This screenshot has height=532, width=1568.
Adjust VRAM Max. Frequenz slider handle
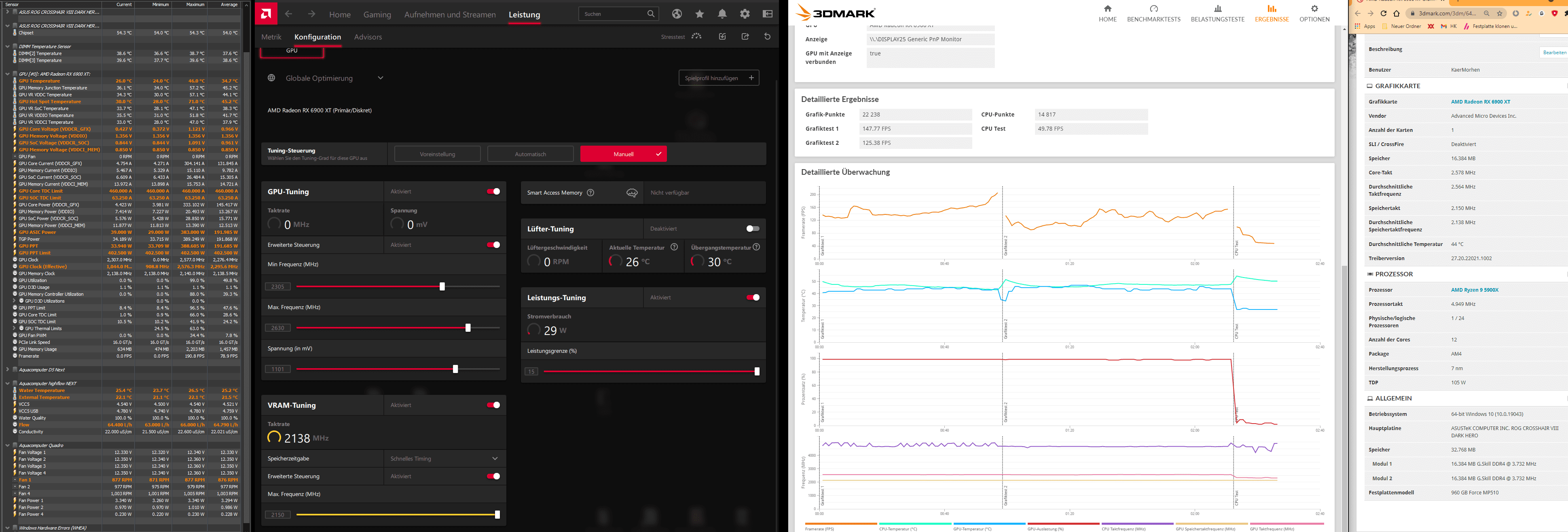coord(497,515)
